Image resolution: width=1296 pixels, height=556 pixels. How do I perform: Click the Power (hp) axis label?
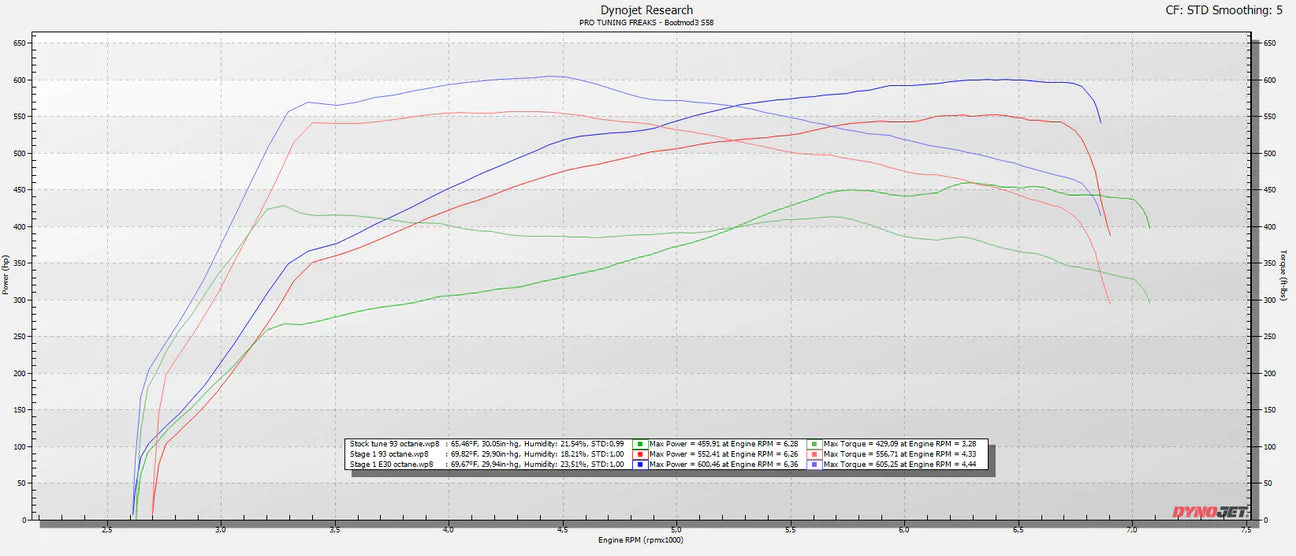coord(7,276)
